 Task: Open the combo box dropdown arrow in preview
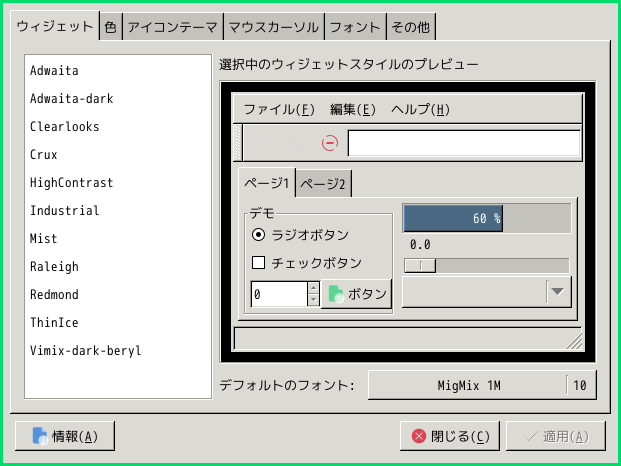tap(558, 292)
